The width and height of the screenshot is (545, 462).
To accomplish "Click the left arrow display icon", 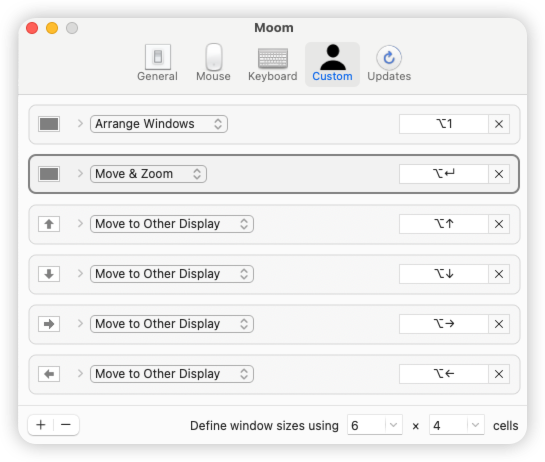I will coord(49,374).
